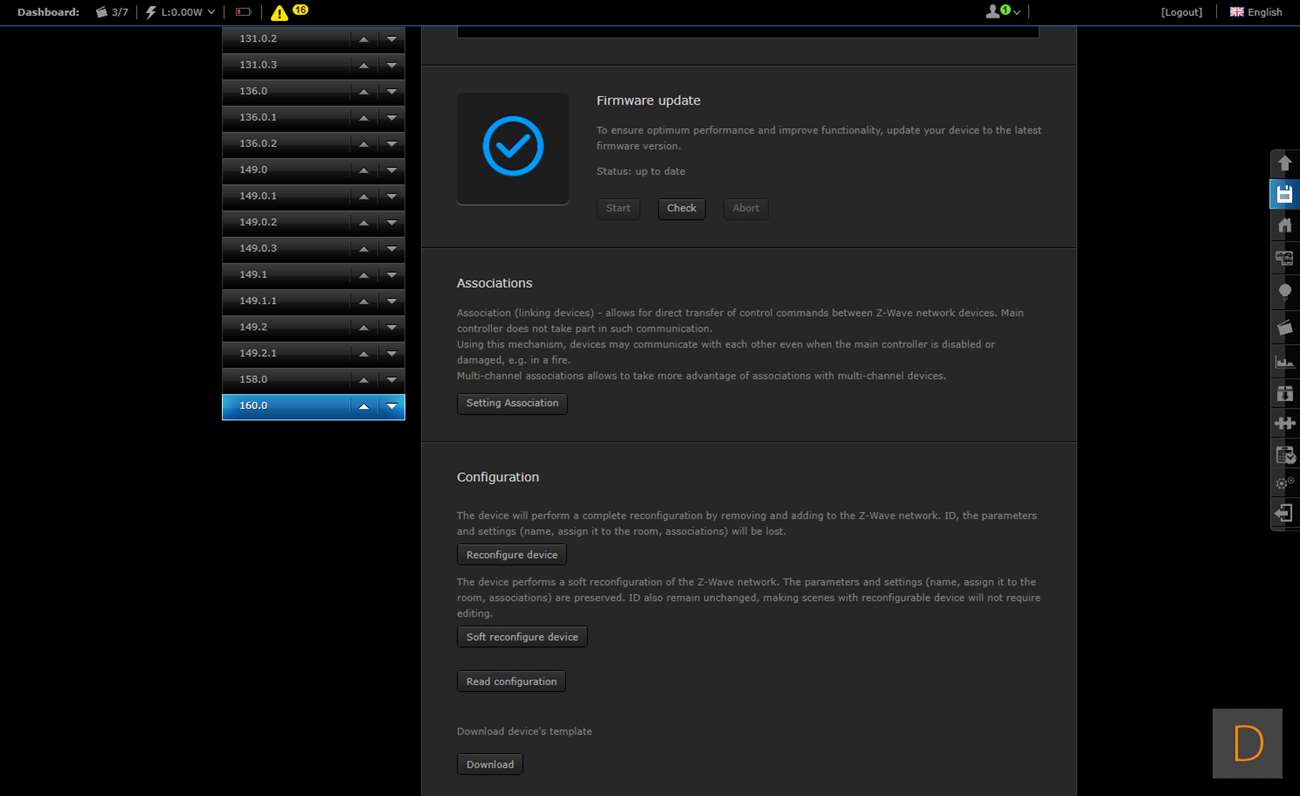Click the Setting Association button
Image resolution: width=1300 pixels, height=796 pixels.
[512, 403]
